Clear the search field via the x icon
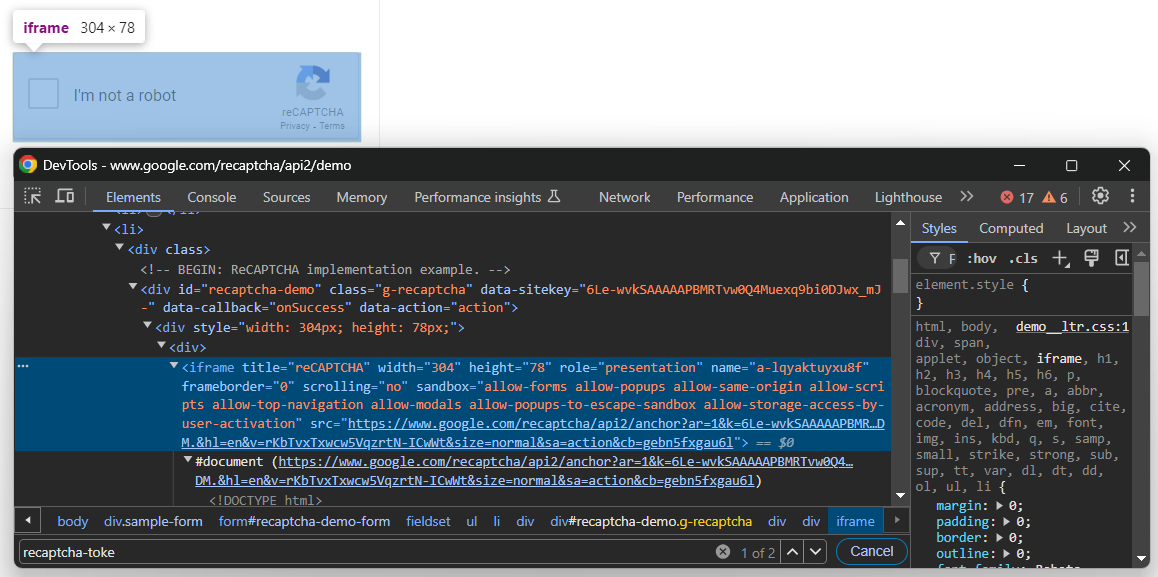This screenshot has width=1158, height=577. (723, 551)
